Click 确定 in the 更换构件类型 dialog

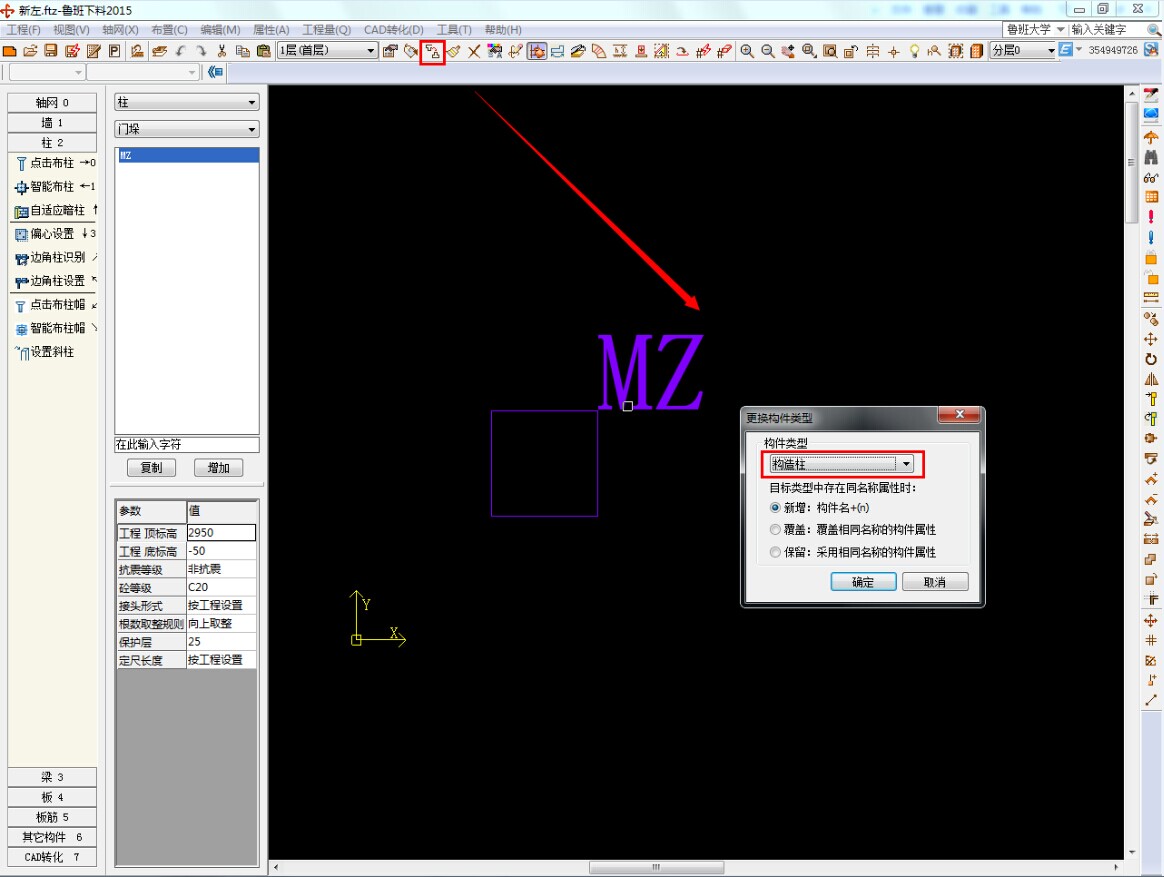point(863,582)
